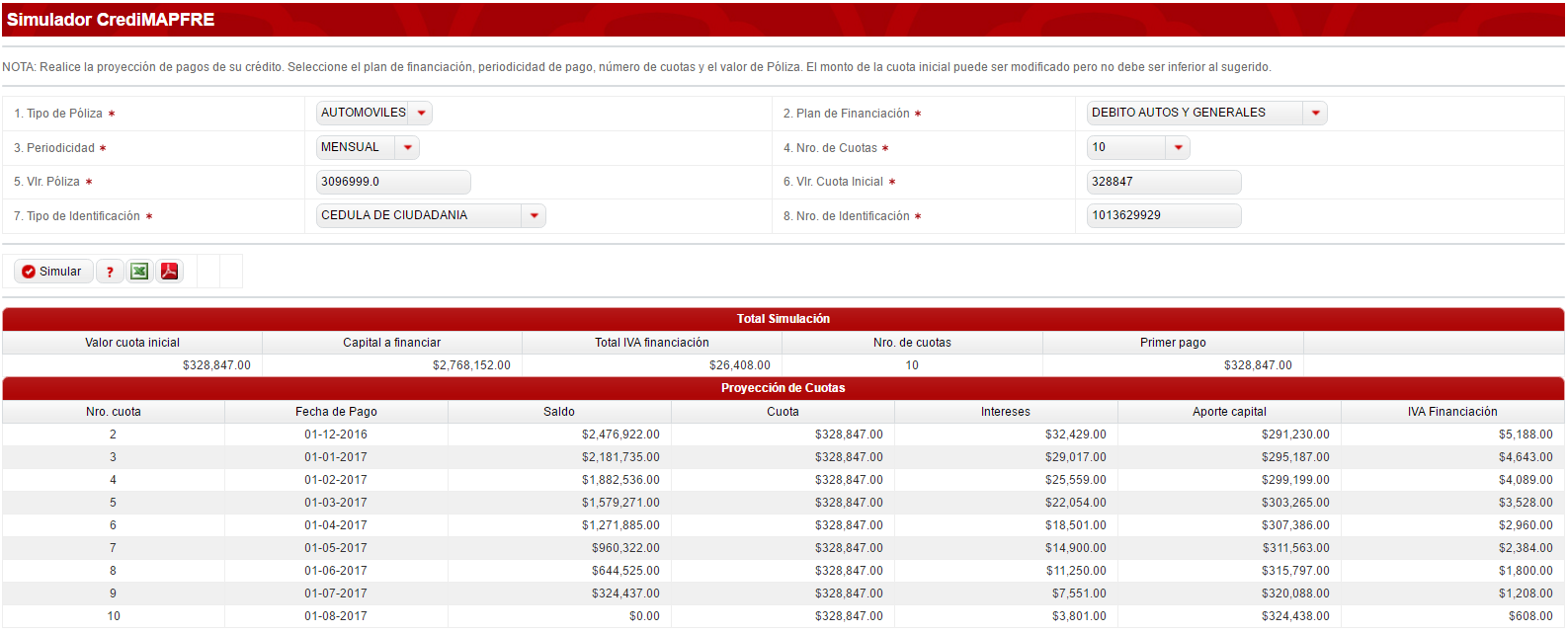Open the Nro. de Cuotas dropdown

[1138, 147]
